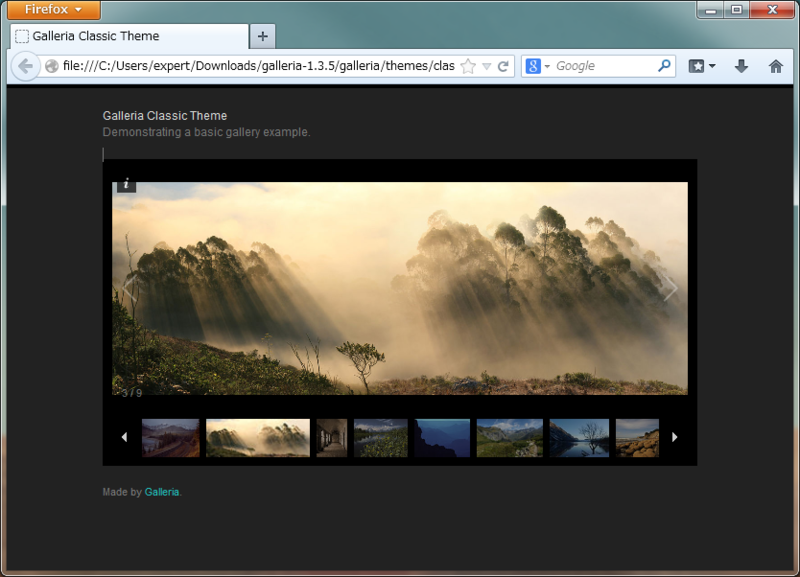Open the Downloads arrow button

pyautogui.click(x=741, y=66)
